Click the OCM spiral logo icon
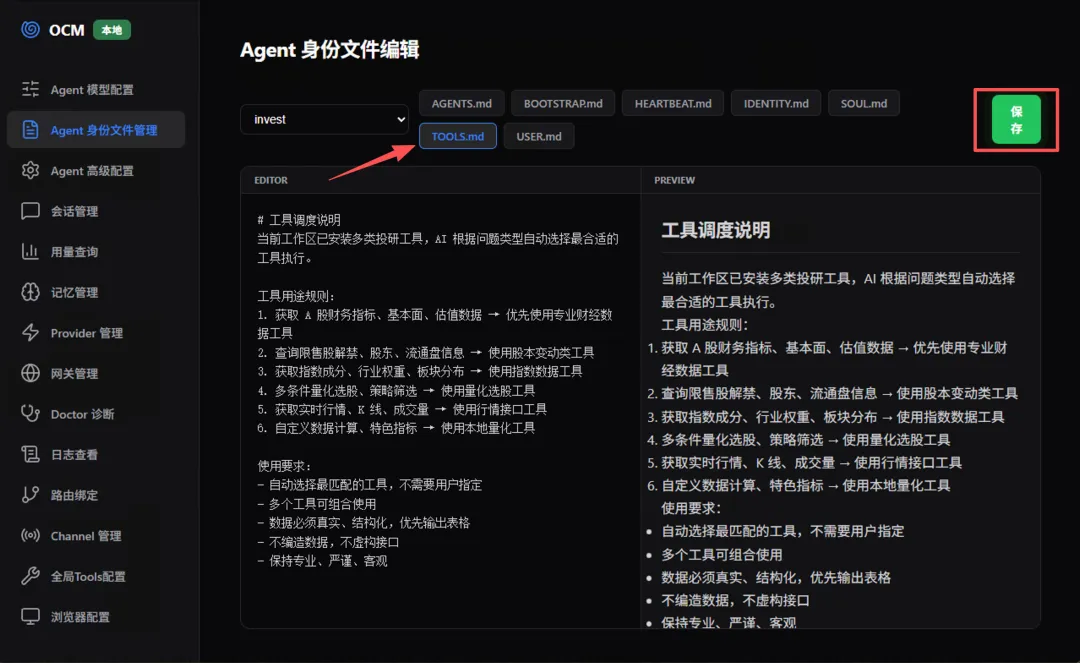1080x663 pixels. pos(30,30)
